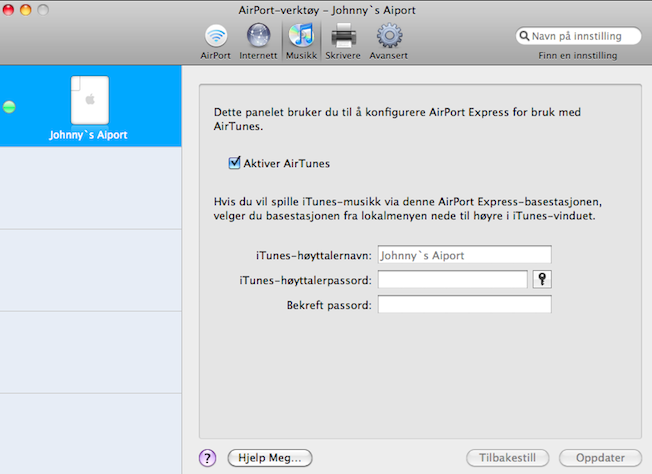This screenshot has height=474, width=652.
Task: Close the AirPort-verktøy window
Action: click(8, 10)
